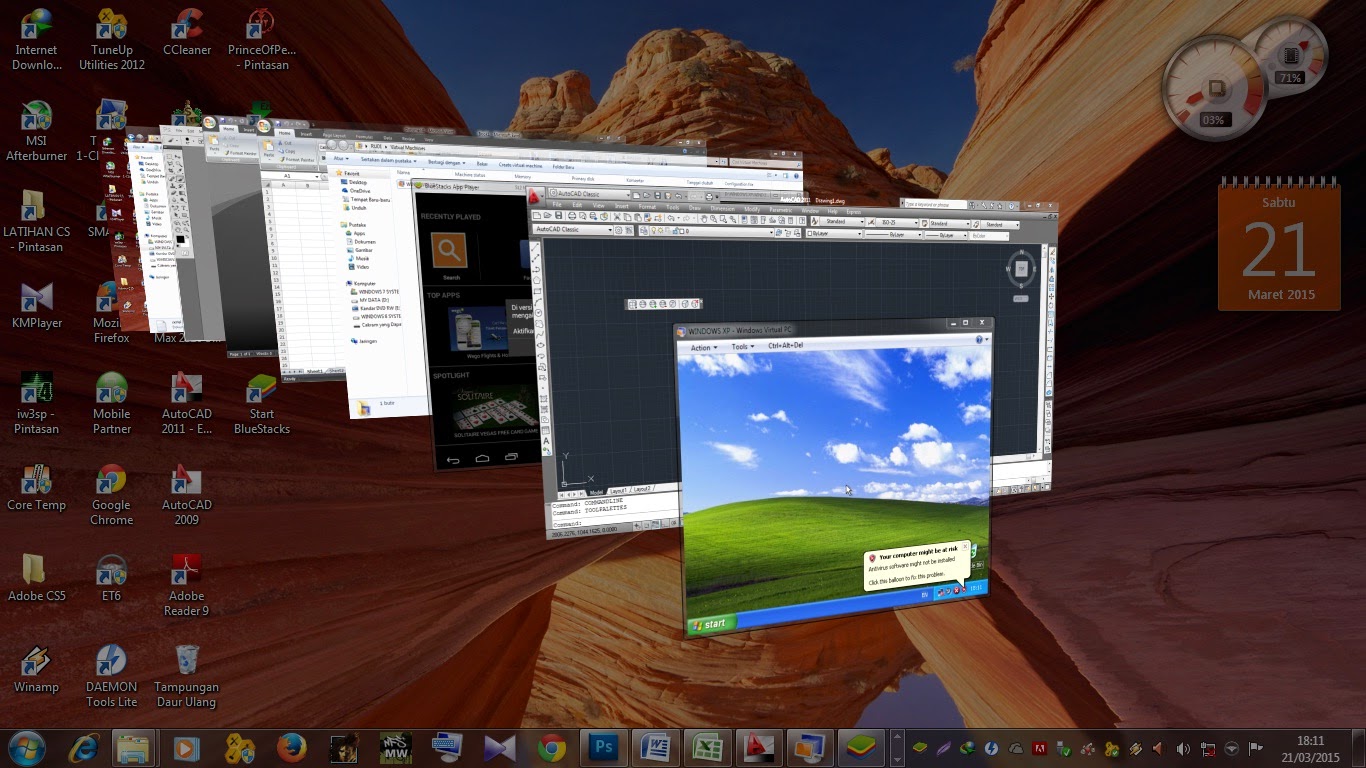The height and width of the screenshot is (768, 1366).
Task: Click the Bakar button in Explorer toolbar
Action: click(x=482, y=162)
